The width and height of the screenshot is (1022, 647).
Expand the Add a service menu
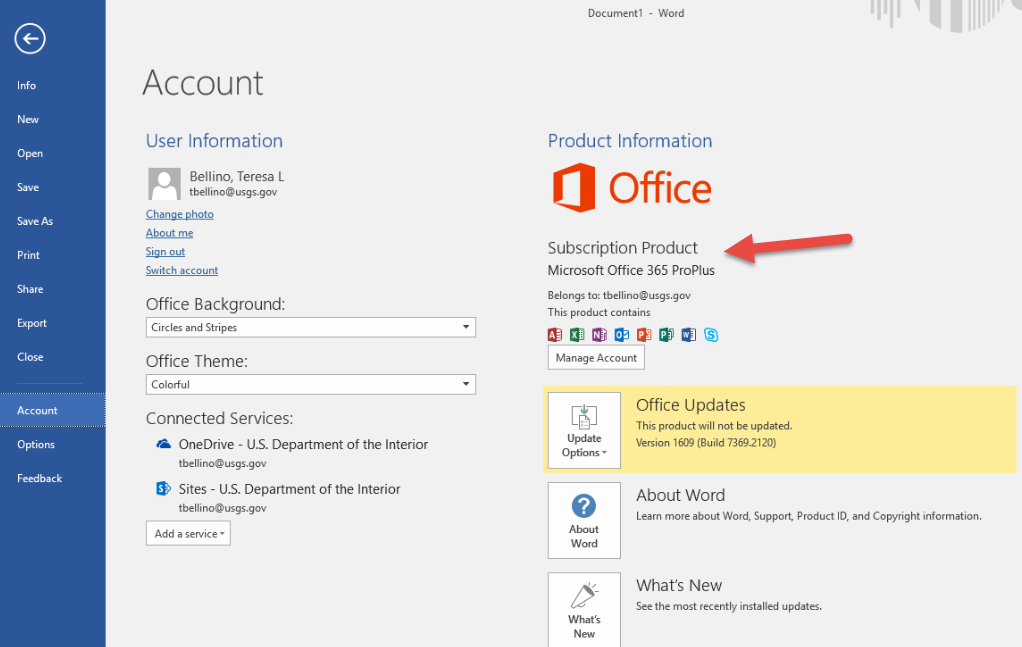coord(188,534)
